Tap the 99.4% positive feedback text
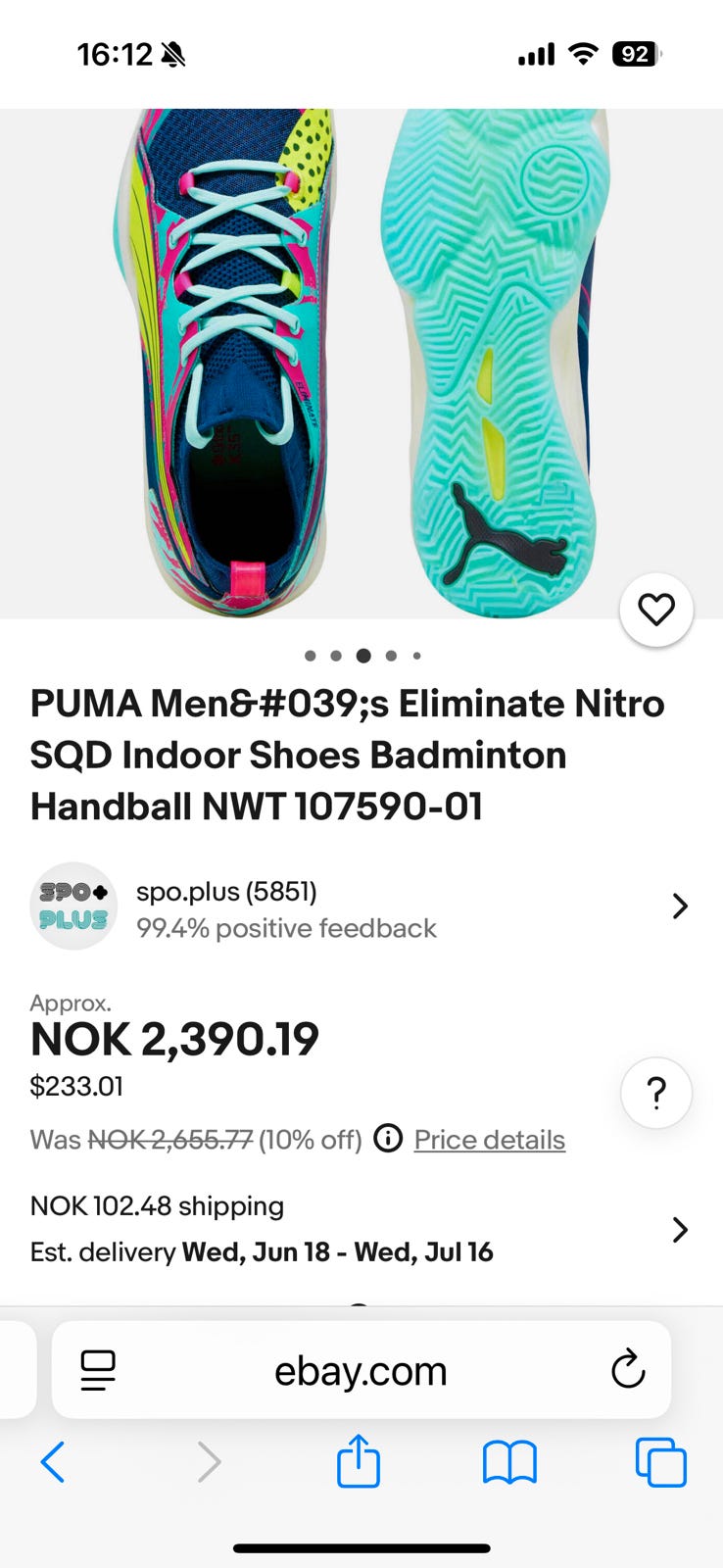The image size is (723, 1568). click(286, 928)
